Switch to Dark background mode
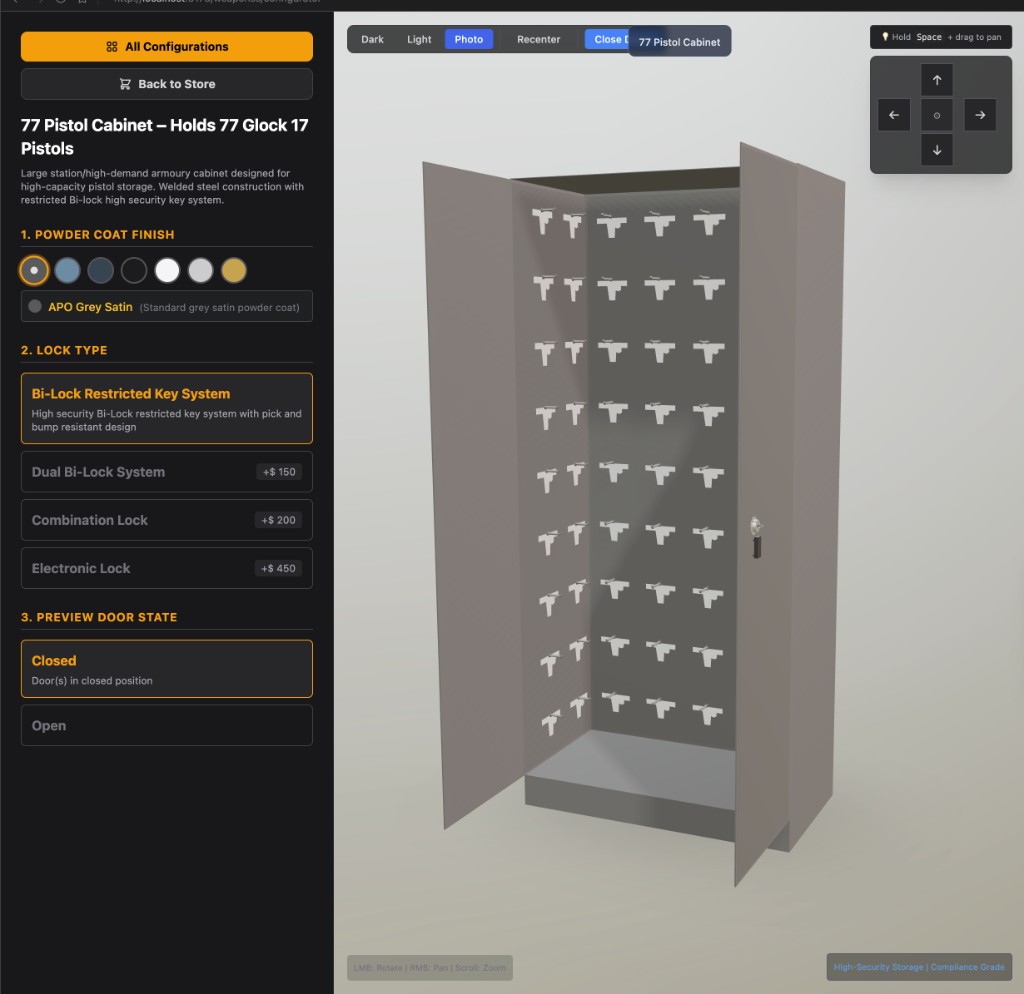Screen dimensions: 1024x994 (372, 40)
